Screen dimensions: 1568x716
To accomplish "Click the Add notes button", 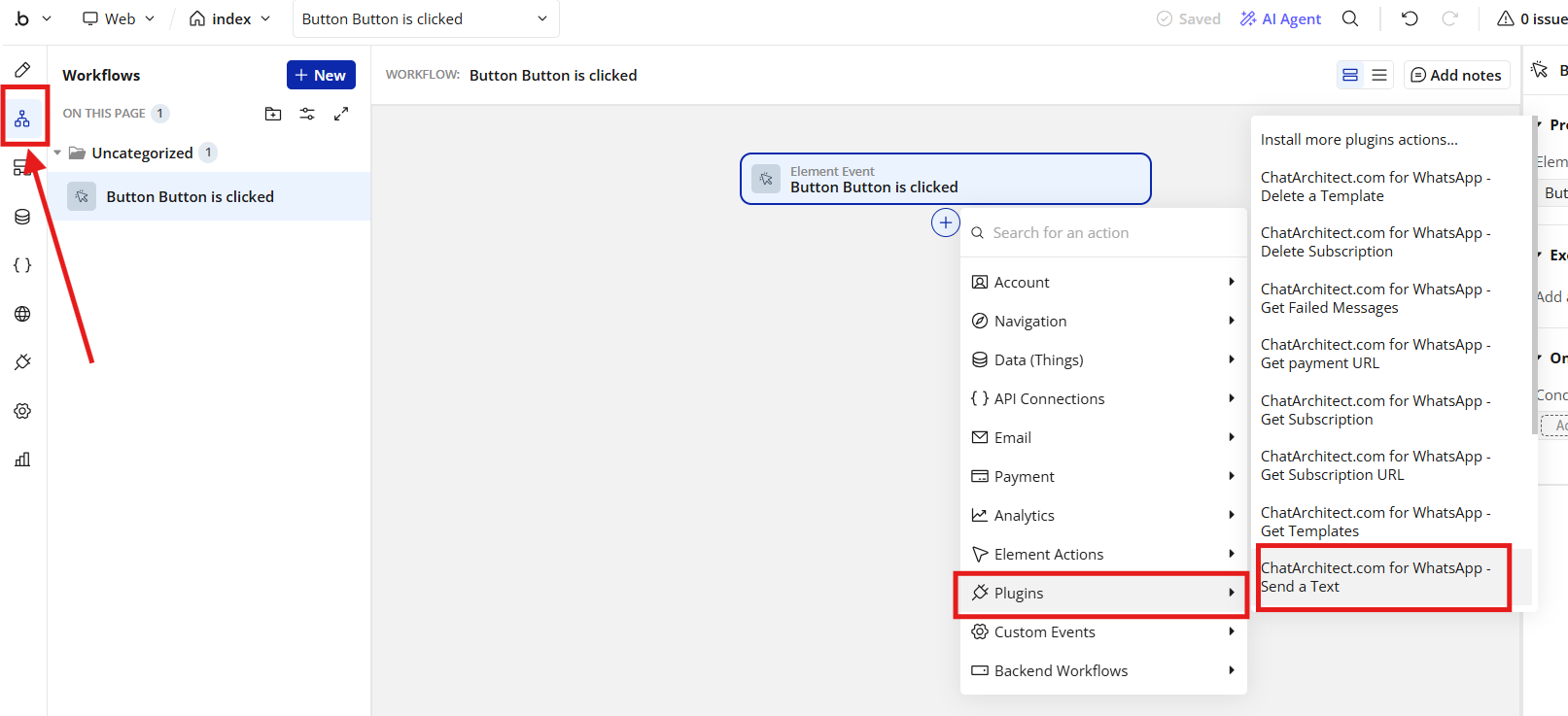I will [x=1456, y=75].
